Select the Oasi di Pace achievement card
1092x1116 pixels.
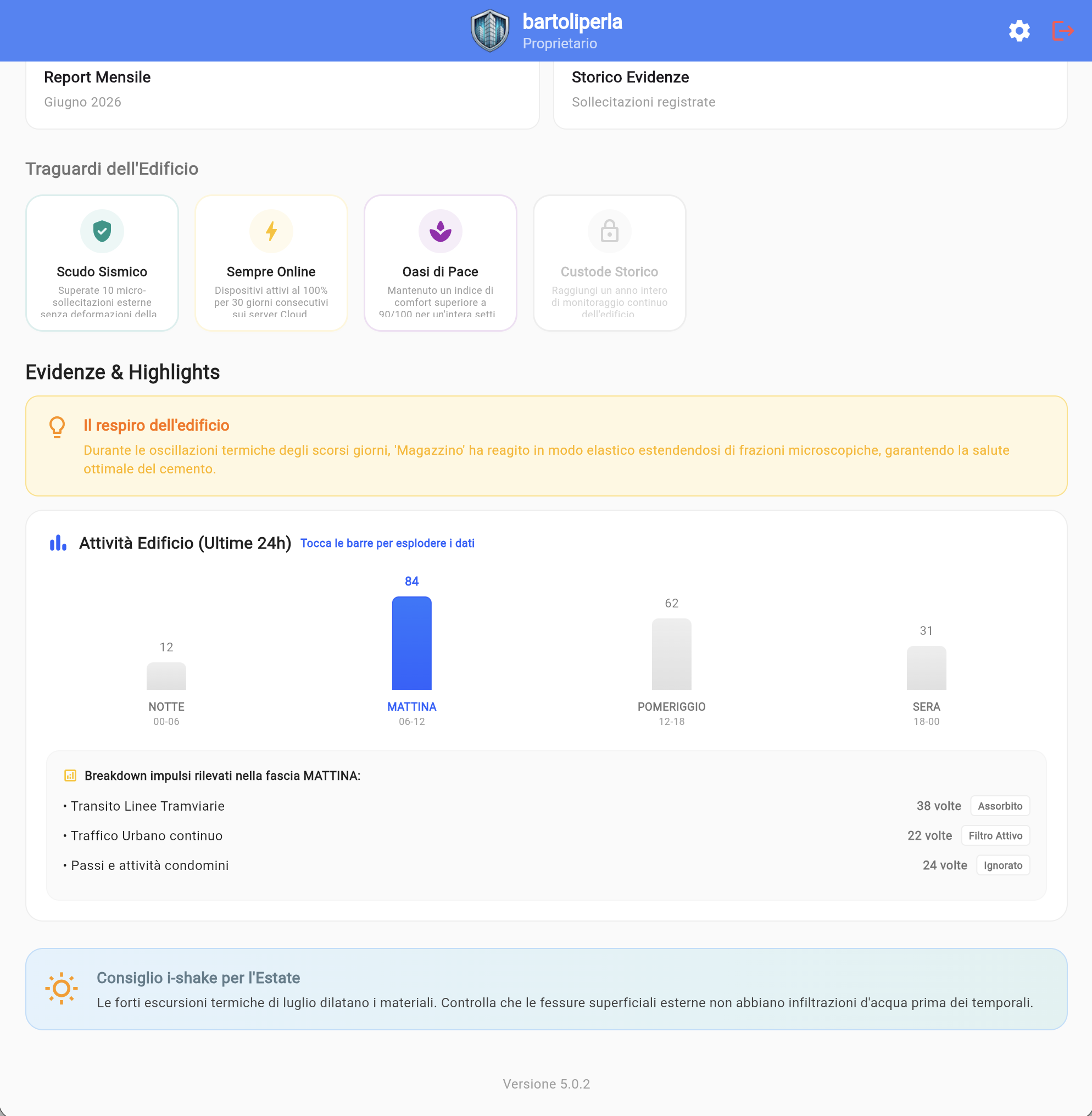[x=441, y=263]
